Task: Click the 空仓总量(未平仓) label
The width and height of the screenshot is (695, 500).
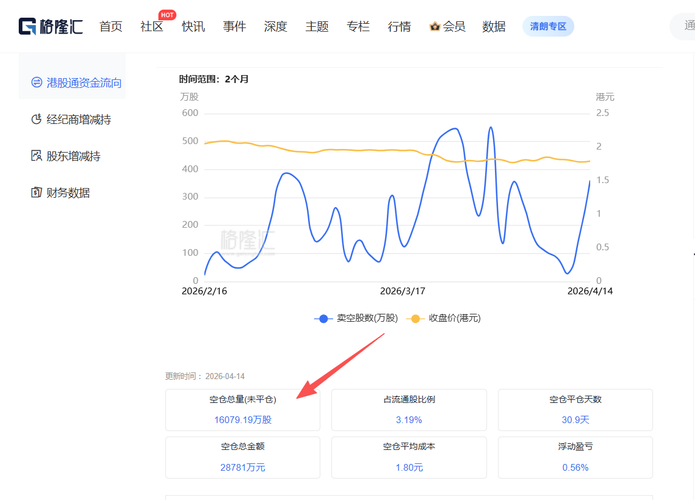Action: [243, 399]
